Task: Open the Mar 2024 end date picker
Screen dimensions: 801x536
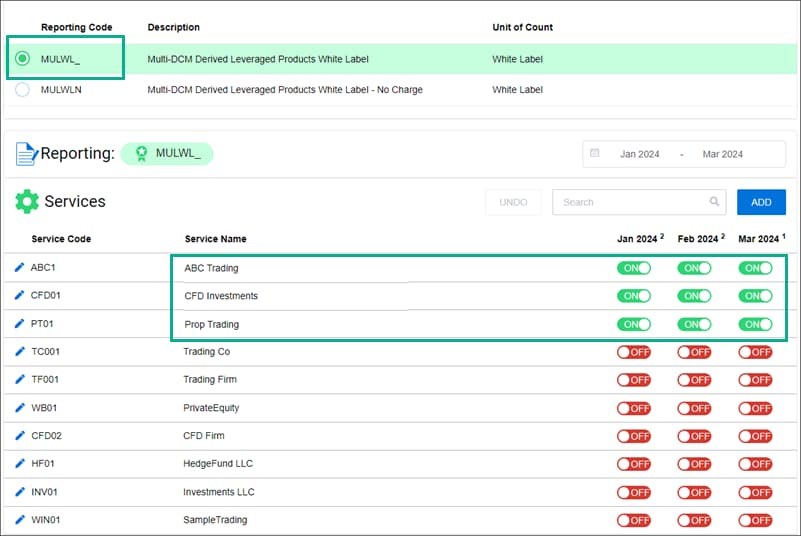Action: pos(722,154)
